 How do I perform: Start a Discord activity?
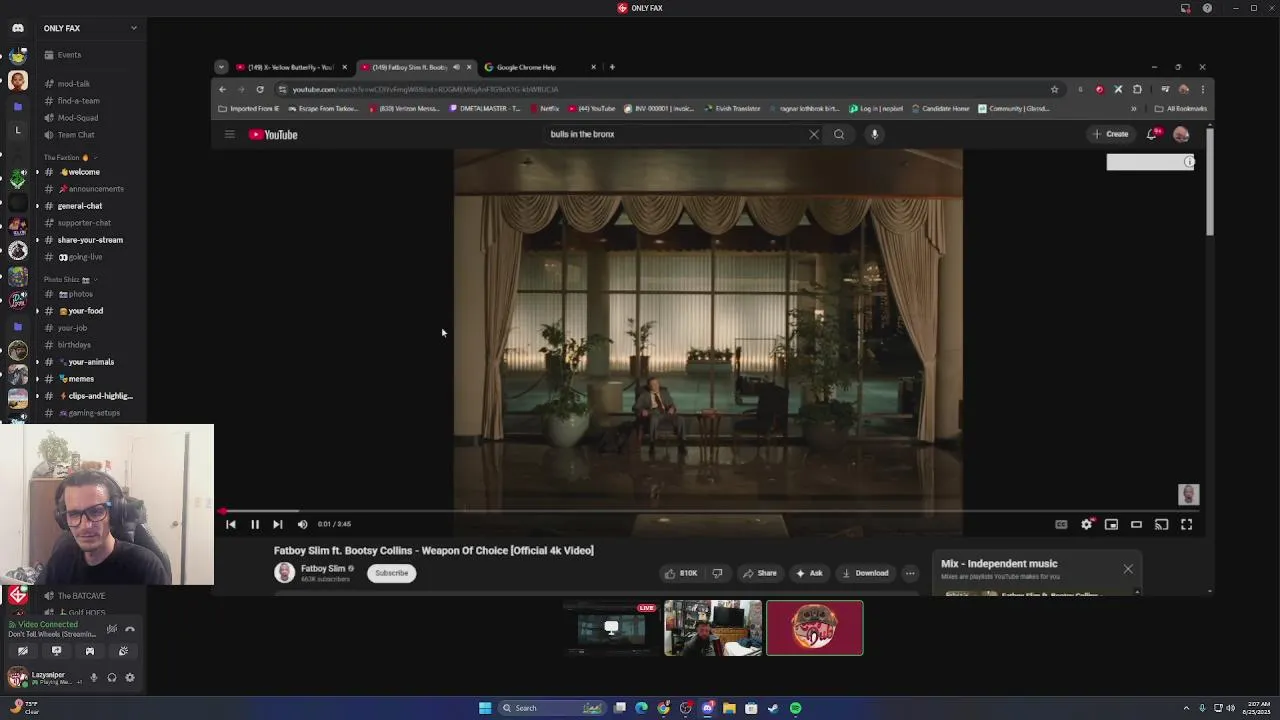point(90,651)
